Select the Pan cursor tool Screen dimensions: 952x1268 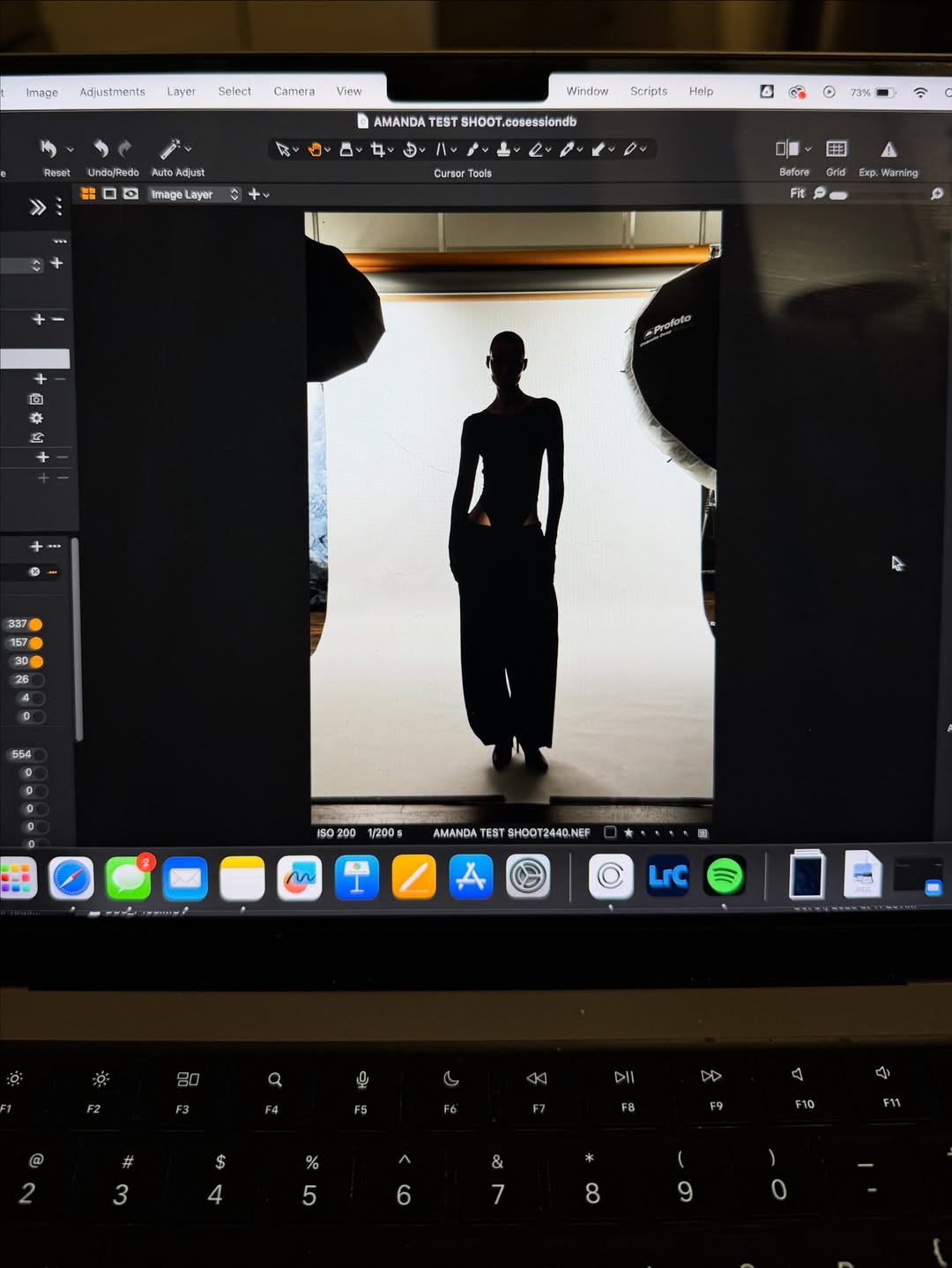[x=316, y=149]
